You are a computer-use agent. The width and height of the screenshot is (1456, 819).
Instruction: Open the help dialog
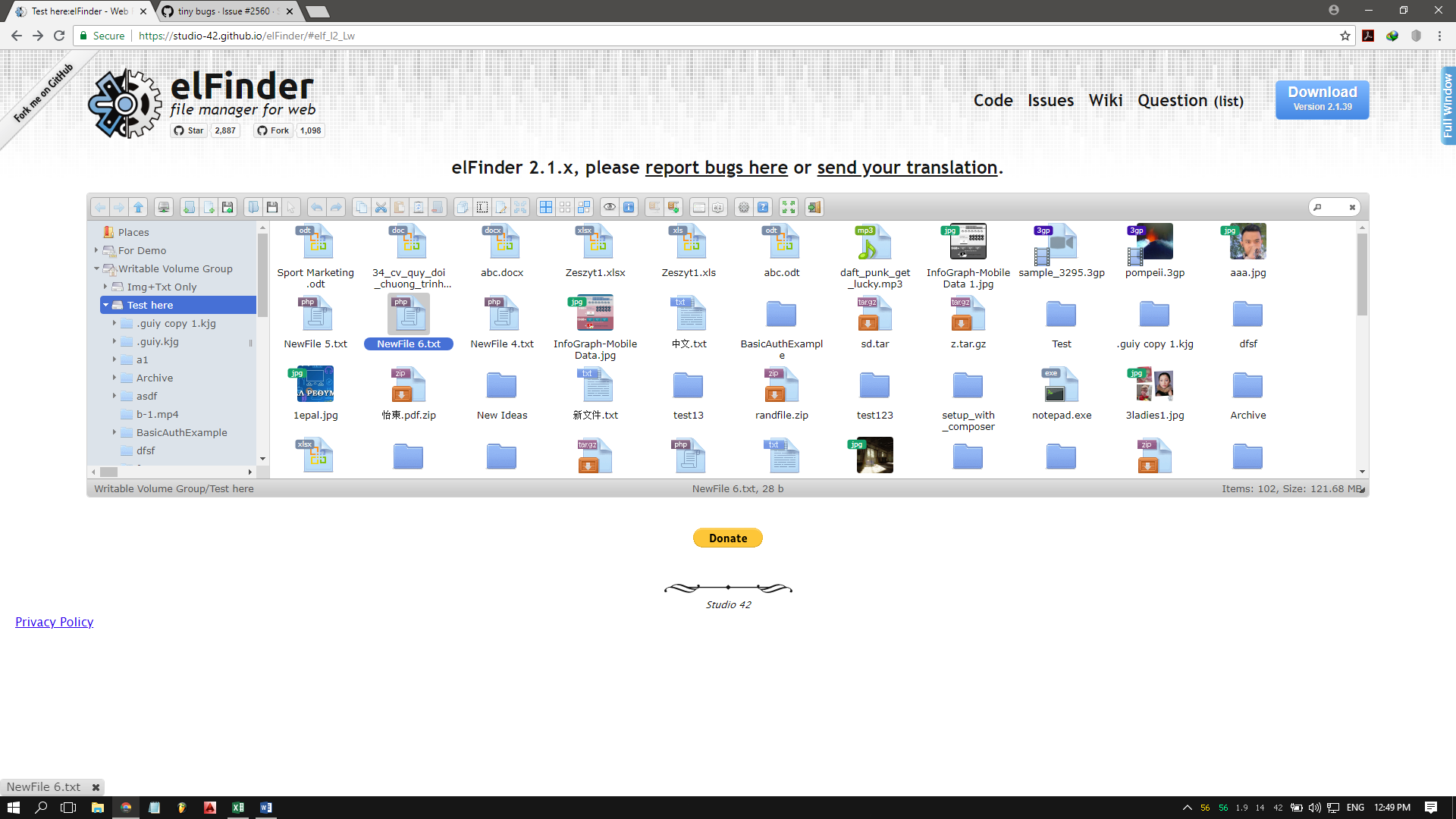click(762, 206)
